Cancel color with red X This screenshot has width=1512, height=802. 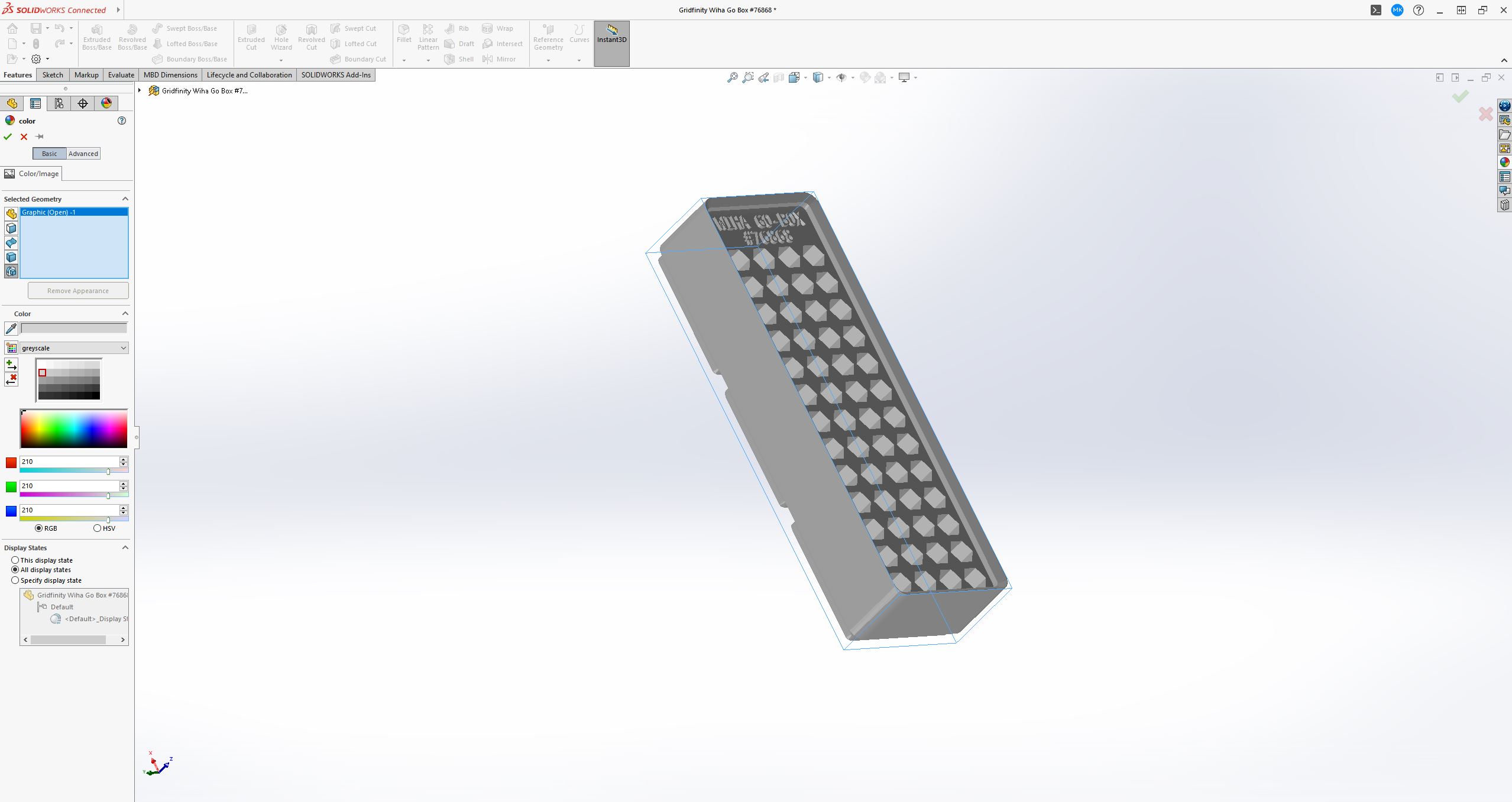pyautogui.click(x=24, y=137)
